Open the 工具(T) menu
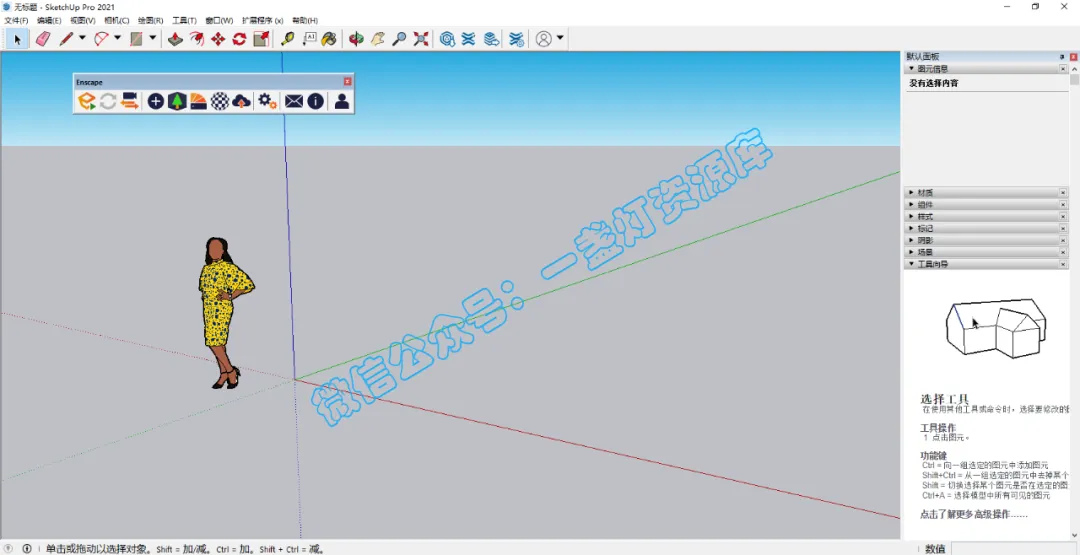Image resolution: width=1080 pixels, height=555 pixels. 184,21
